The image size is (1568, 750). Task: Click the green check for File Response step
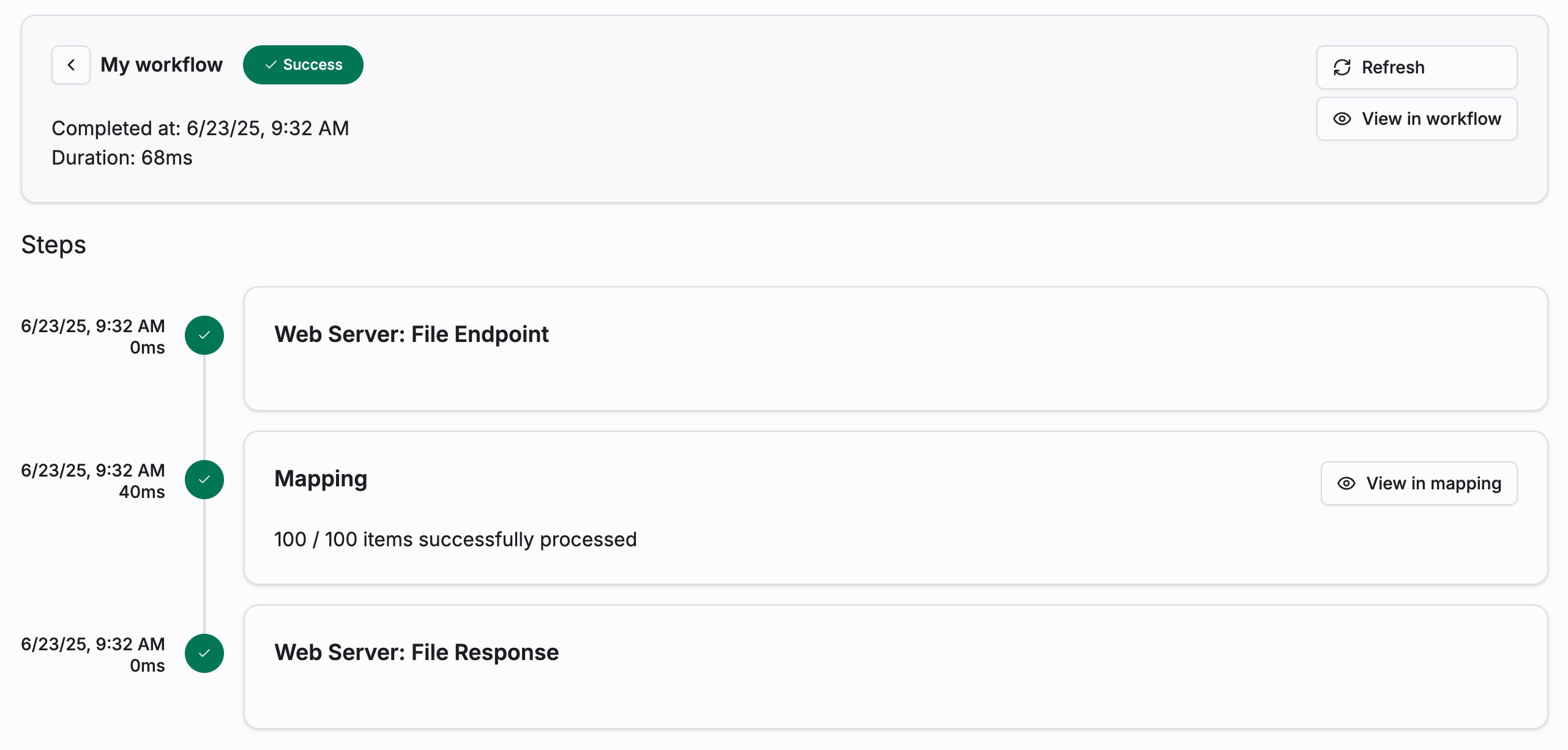(204, 653)
